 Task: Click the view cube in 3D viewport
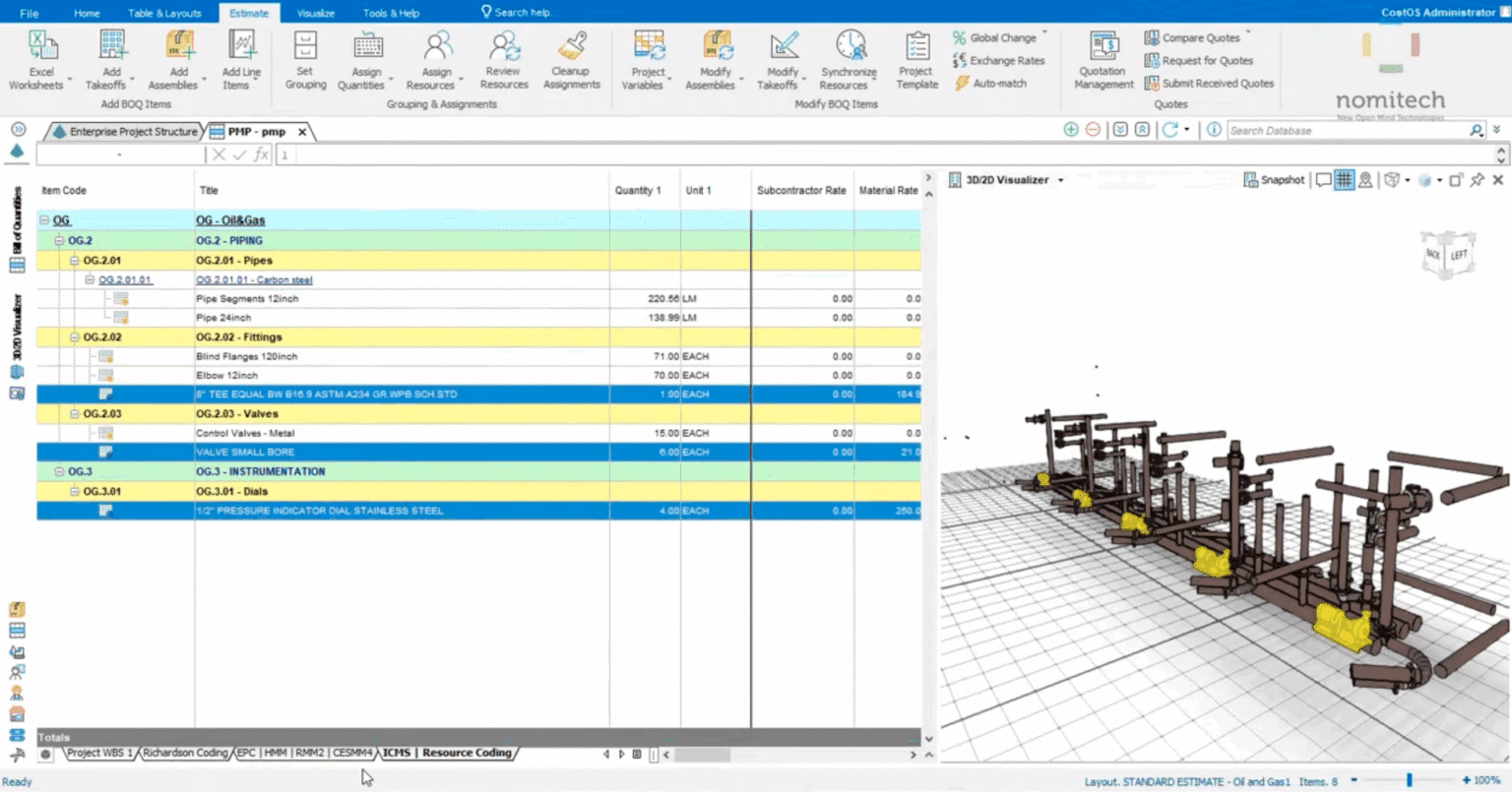[x=1448, y=255]
